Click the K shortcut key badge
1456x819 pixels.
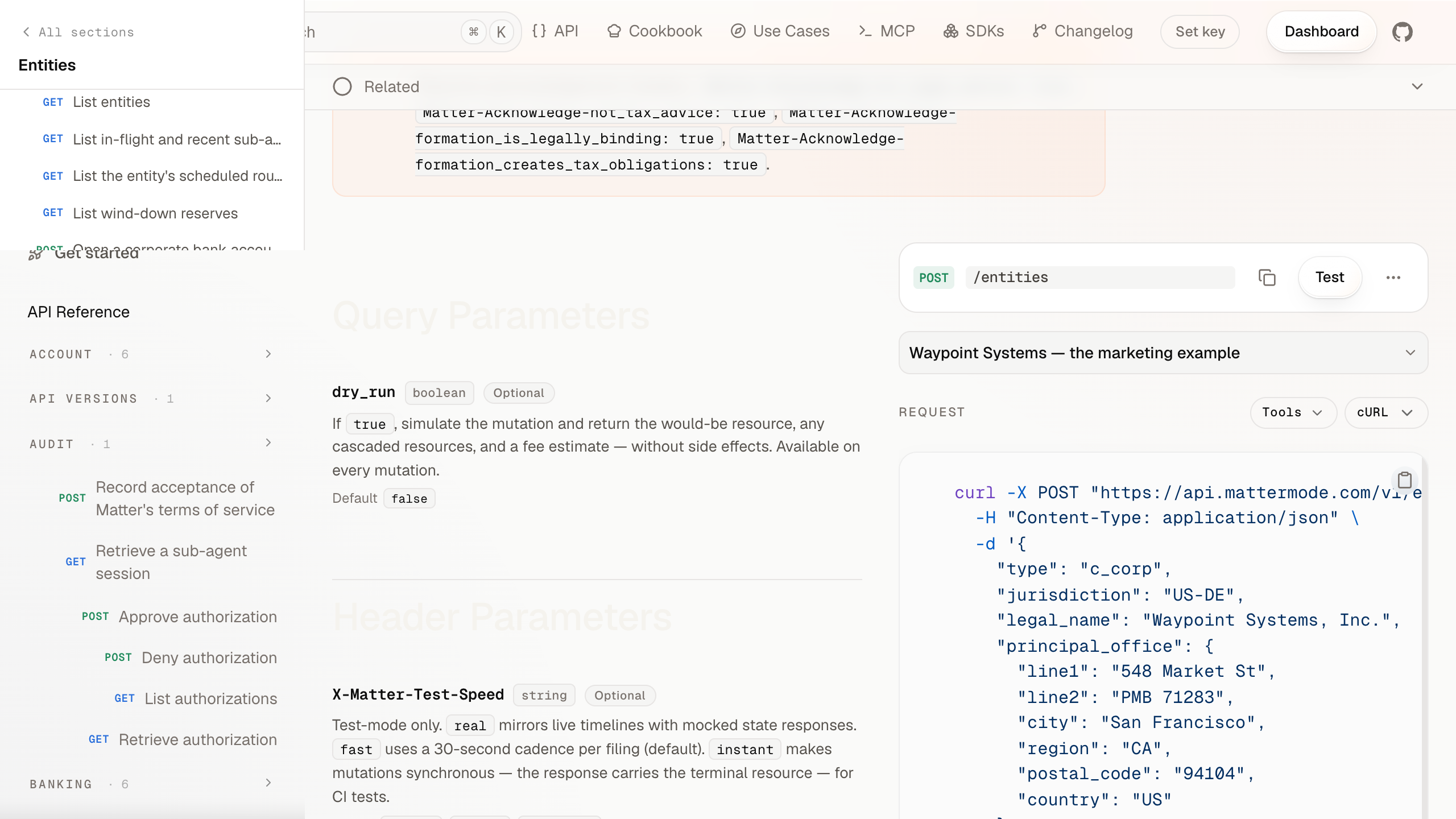coord(501,32)
